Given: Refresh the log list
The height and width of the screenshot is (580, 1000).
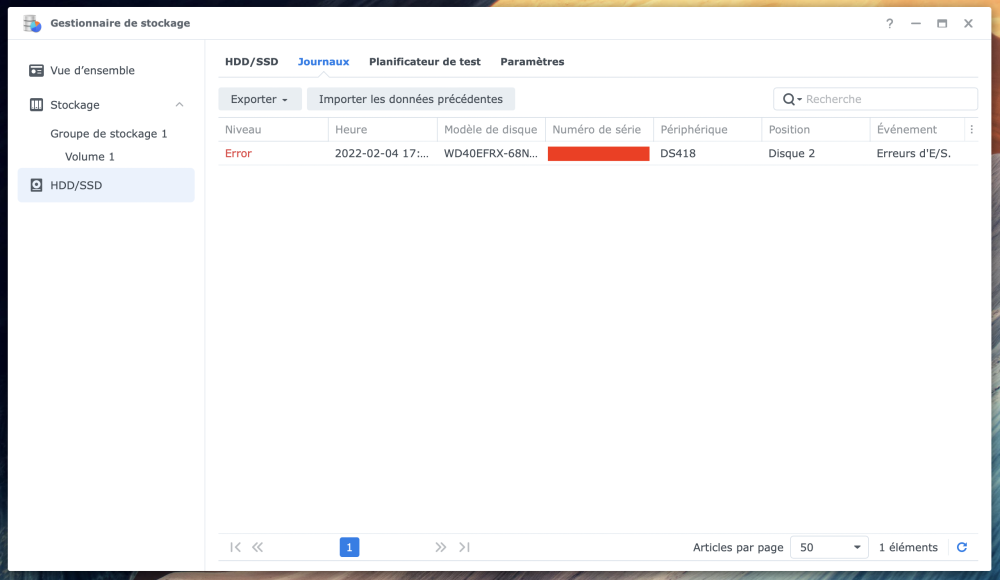Looking at the screenshot, I should tap(962, 547).
